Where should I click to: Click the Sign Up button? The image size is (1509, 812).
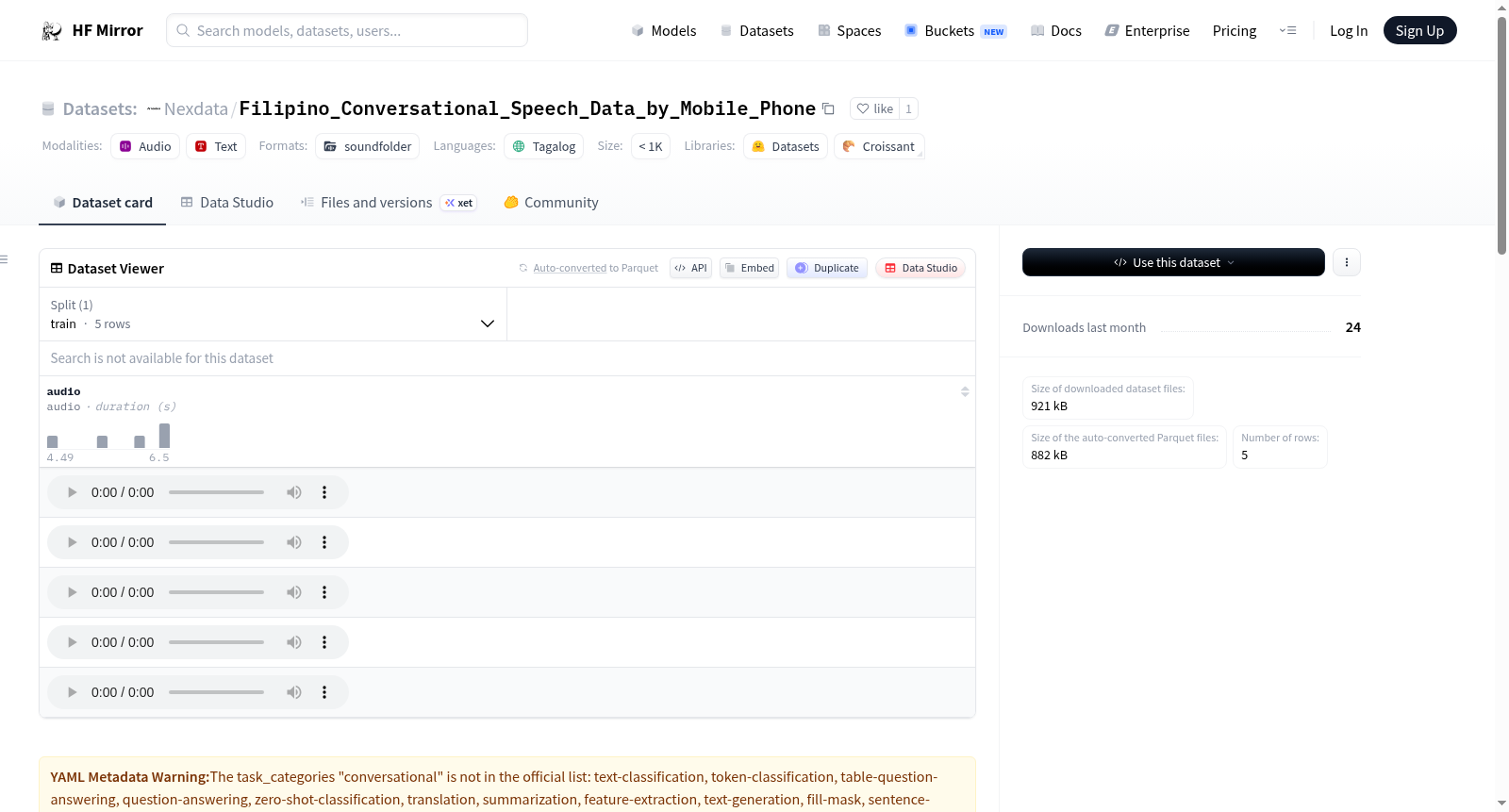pos(1419,30)
